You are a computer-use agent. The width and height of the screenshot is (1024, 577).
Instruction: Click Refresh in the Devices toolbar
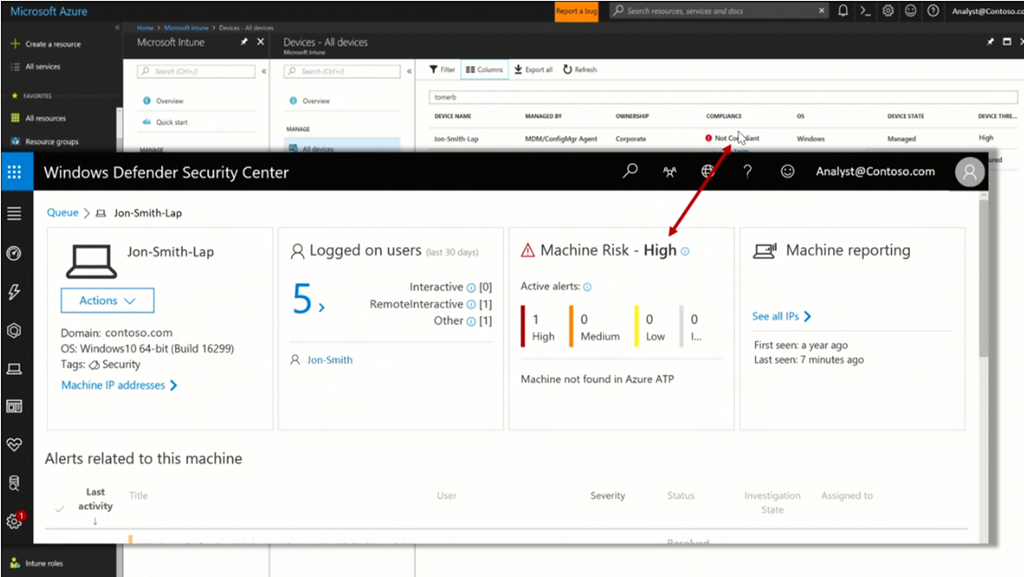(580, 69)
